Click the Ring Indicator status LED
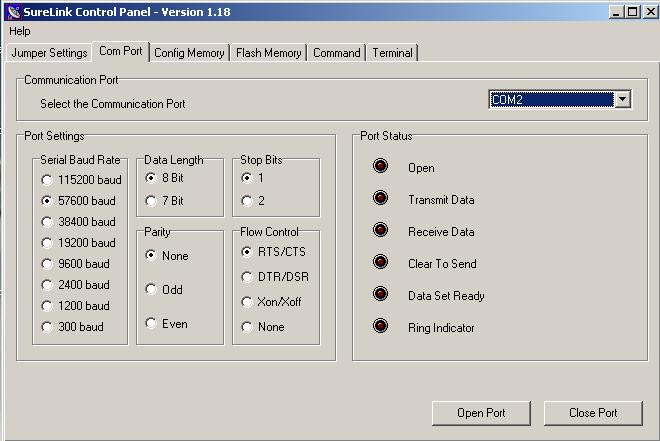The width and height of the screenshot is (660, 441). 381,326
